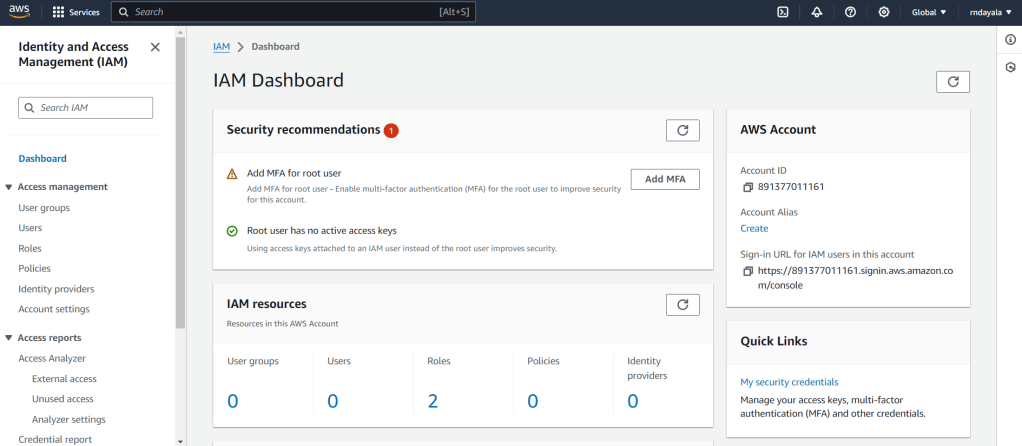Open the rndayala account dropdown
This screenshot has width=1022, height=446.
[x=989, y=12]
